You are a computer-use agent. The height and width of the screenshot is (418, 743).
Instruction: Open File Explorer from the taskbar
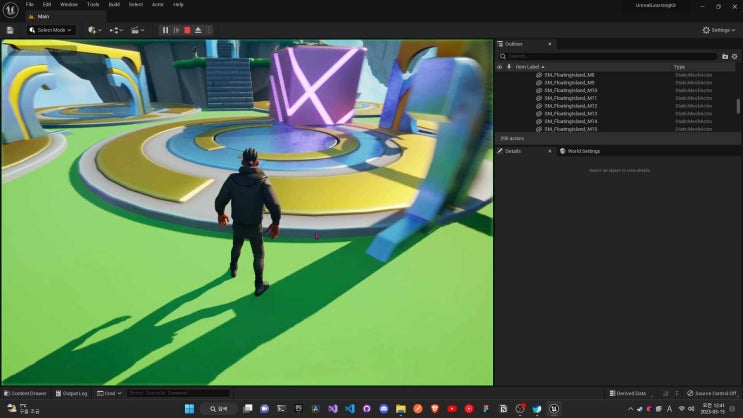401,409
